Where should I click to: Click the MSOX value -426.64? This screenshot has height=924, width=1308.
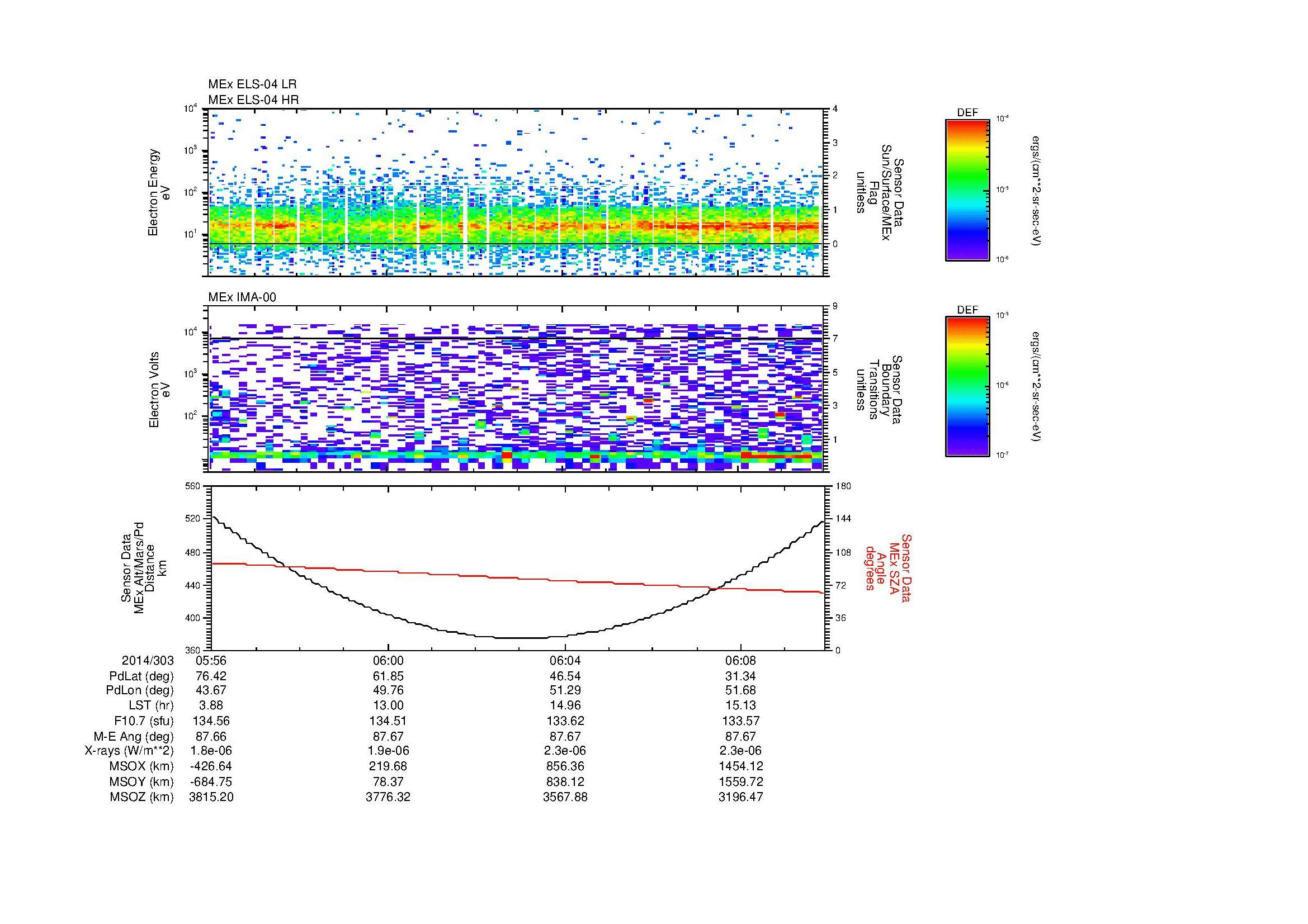pyautogui.click(x=211, y=766)
